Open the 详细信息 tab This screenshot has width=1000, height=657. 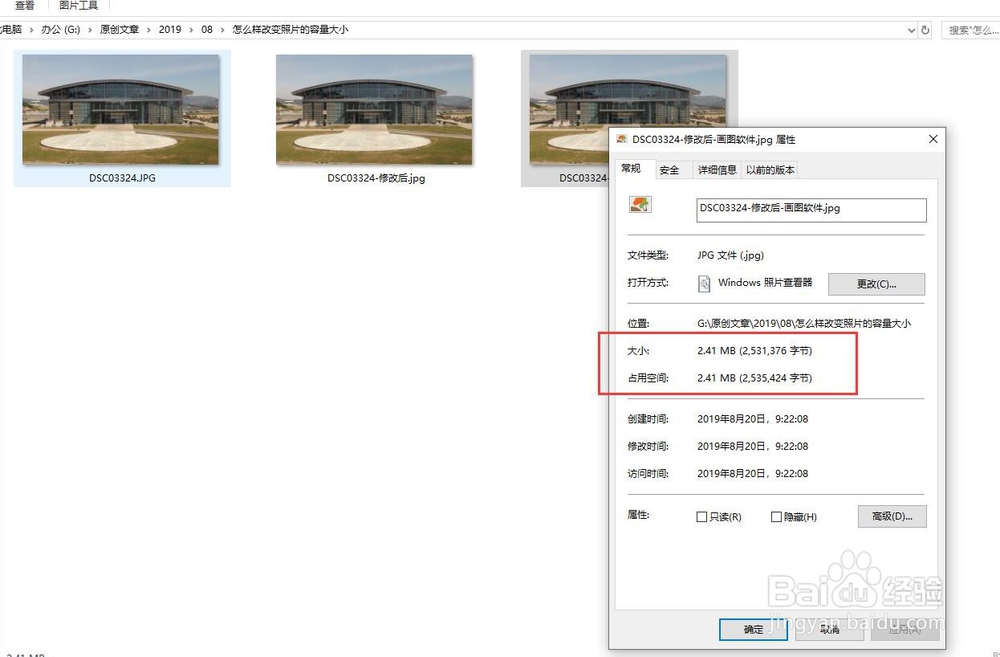click(x=717, y=170)
